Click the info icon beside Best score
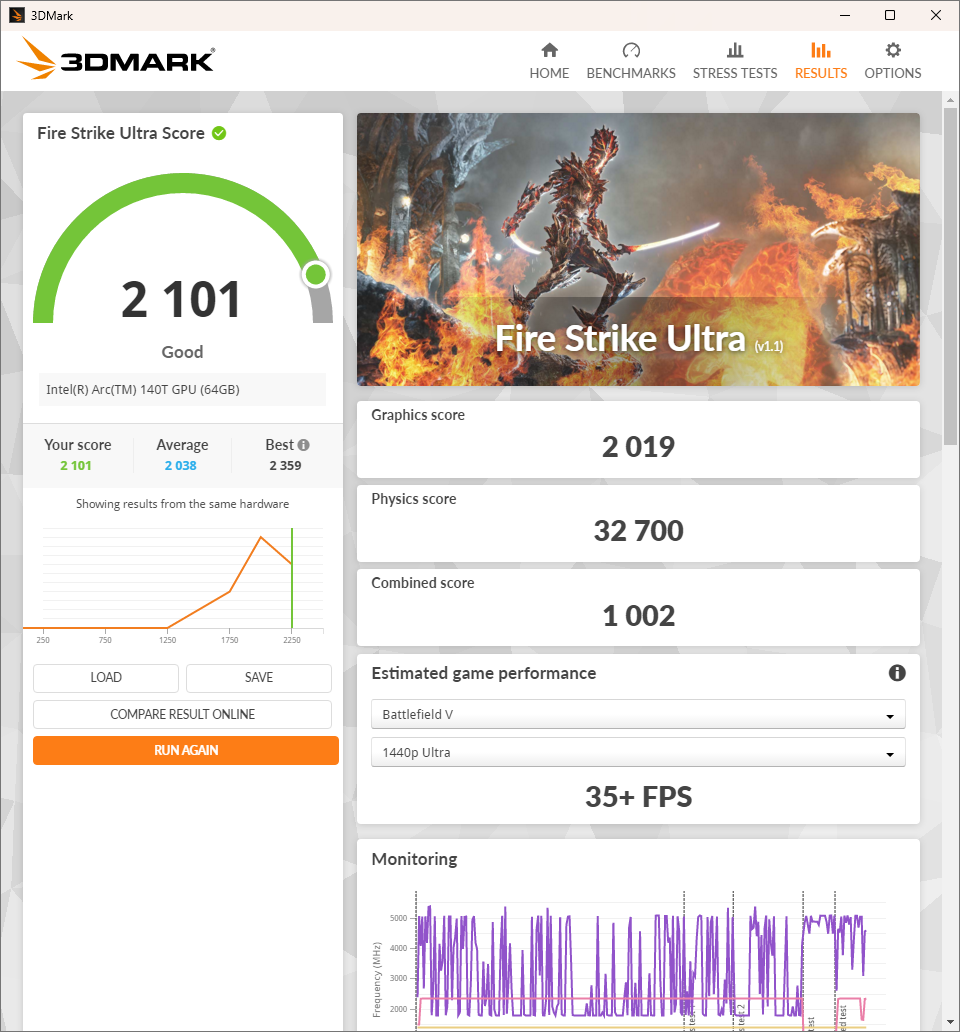Image resolution: width=960 pixels, height=1032 pixels. pos(303,445)
